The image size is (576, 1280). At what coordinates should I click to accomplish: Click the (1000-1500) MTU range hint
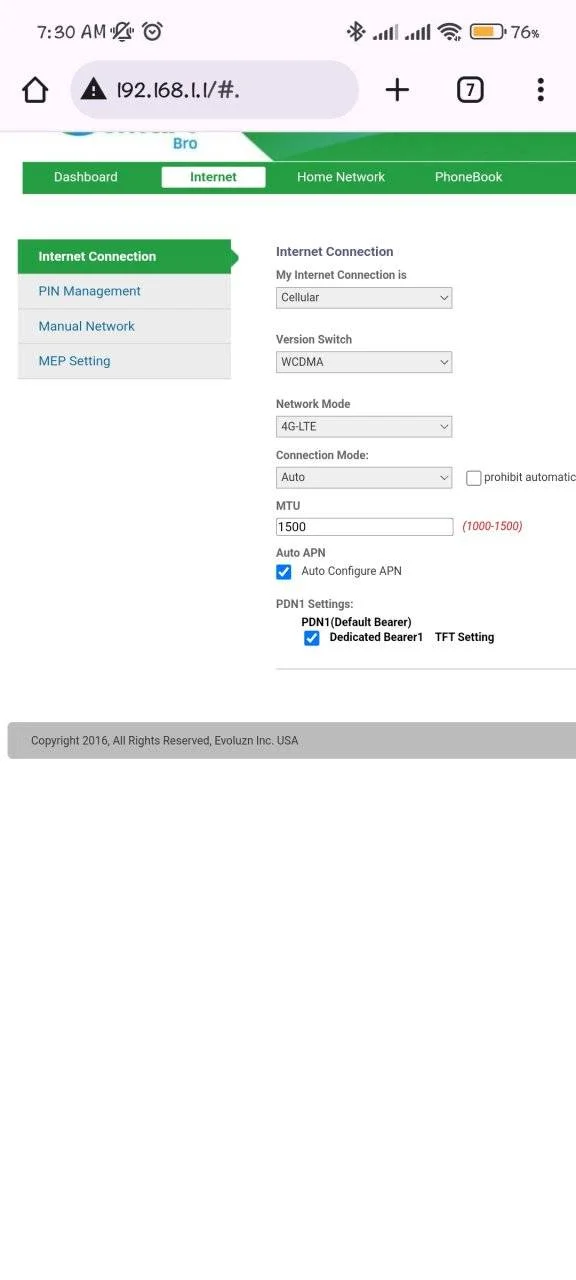click(492, 526)
